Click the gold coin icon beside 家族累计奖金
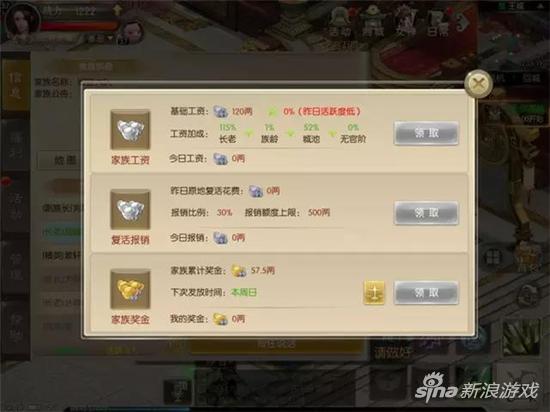 click(x=239, y=270)
